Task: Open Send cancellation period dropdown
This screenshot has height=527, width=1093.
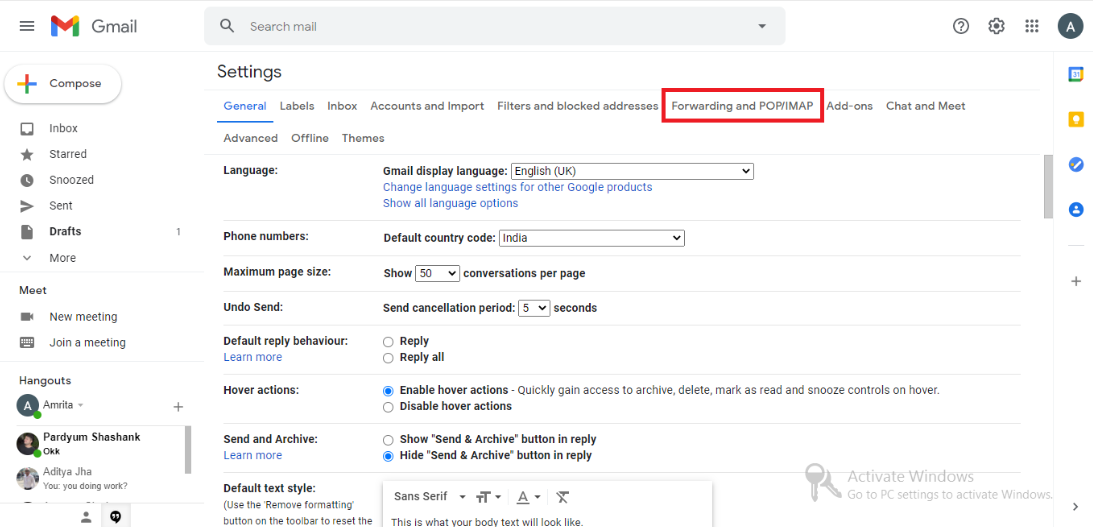Action: 534,307
